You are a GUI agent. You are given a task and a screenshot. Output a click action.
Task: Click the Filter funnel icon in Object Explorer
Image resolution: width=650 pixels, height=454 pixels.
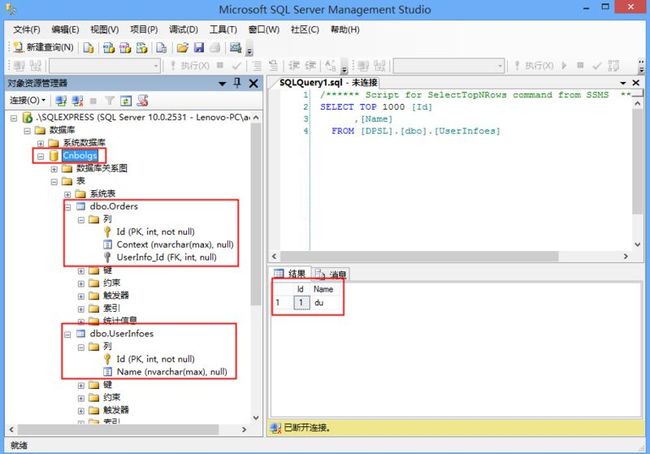click(109, 100)
